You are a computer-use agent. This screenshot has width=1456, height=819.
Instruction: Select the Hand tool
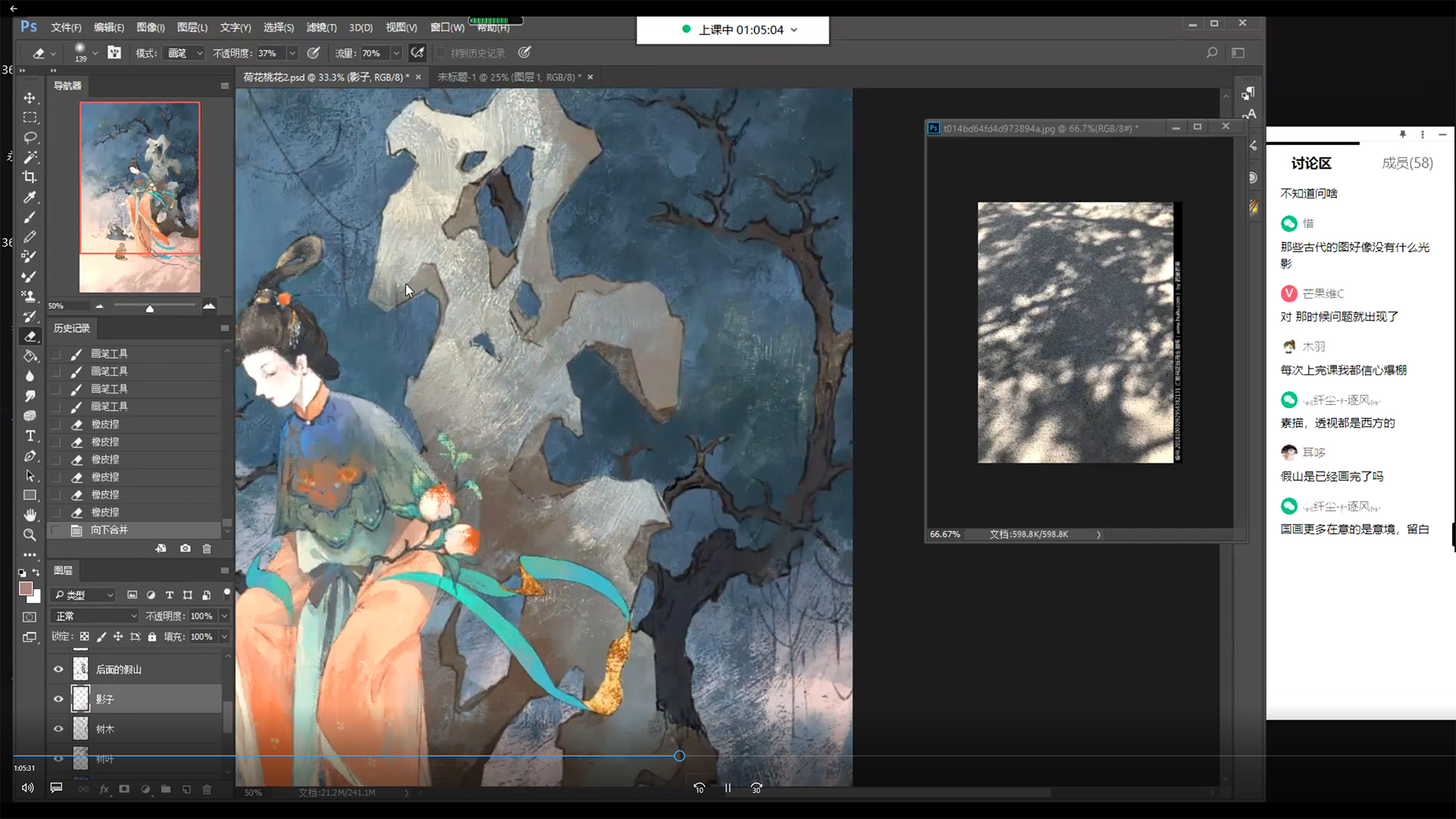point(30,515)
